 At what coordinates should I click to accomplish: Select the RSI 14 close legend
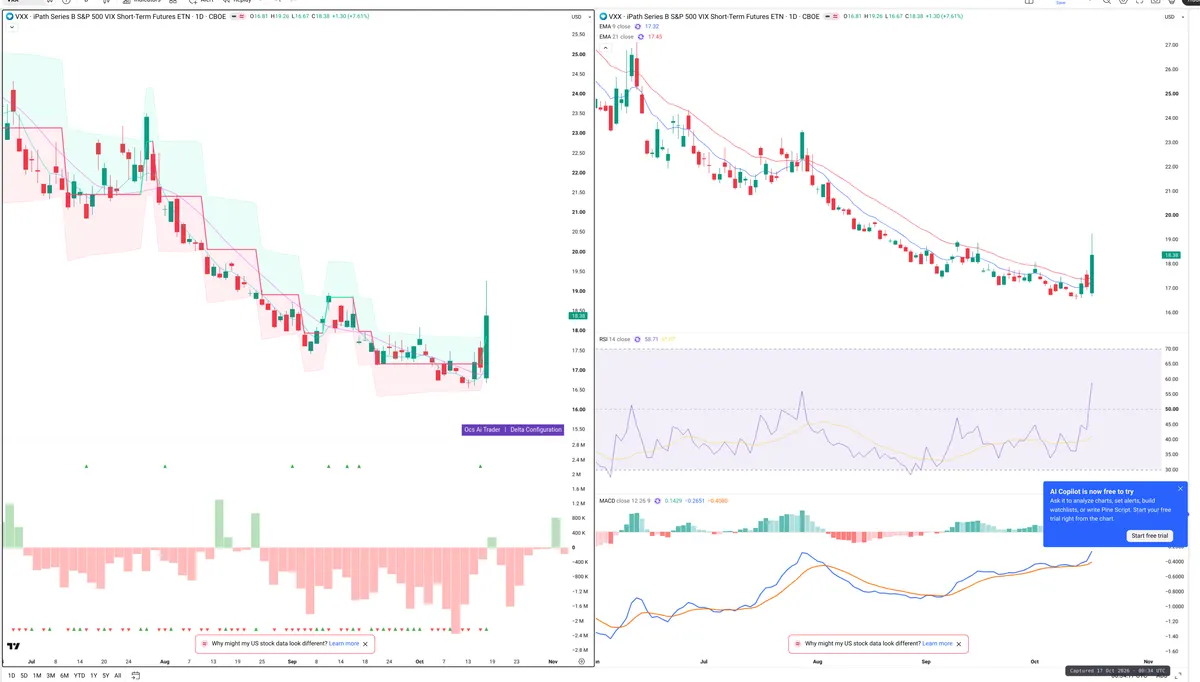(614, 340)
